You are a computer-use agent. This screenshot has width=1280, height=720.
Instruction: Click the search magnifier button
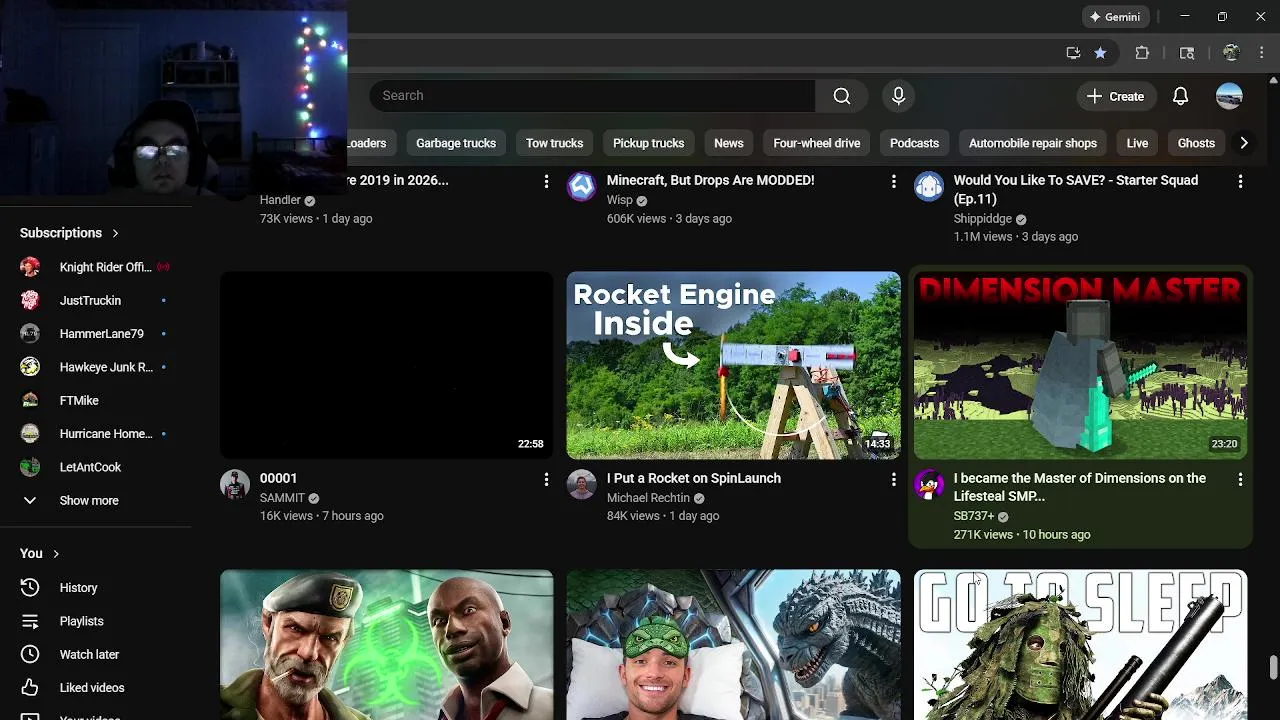click(842, 96)
